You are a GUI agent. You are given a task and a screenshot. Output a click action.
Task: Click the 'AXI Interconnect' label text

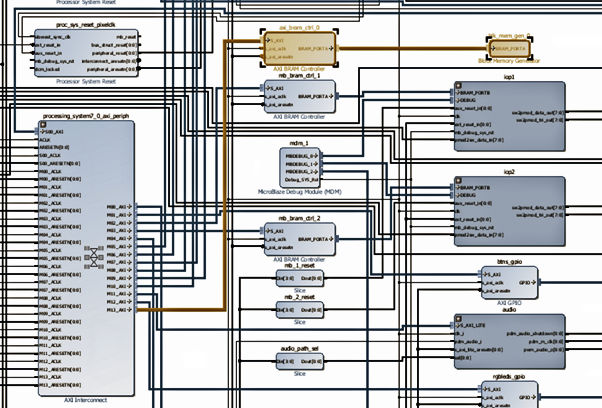[86, 400]
